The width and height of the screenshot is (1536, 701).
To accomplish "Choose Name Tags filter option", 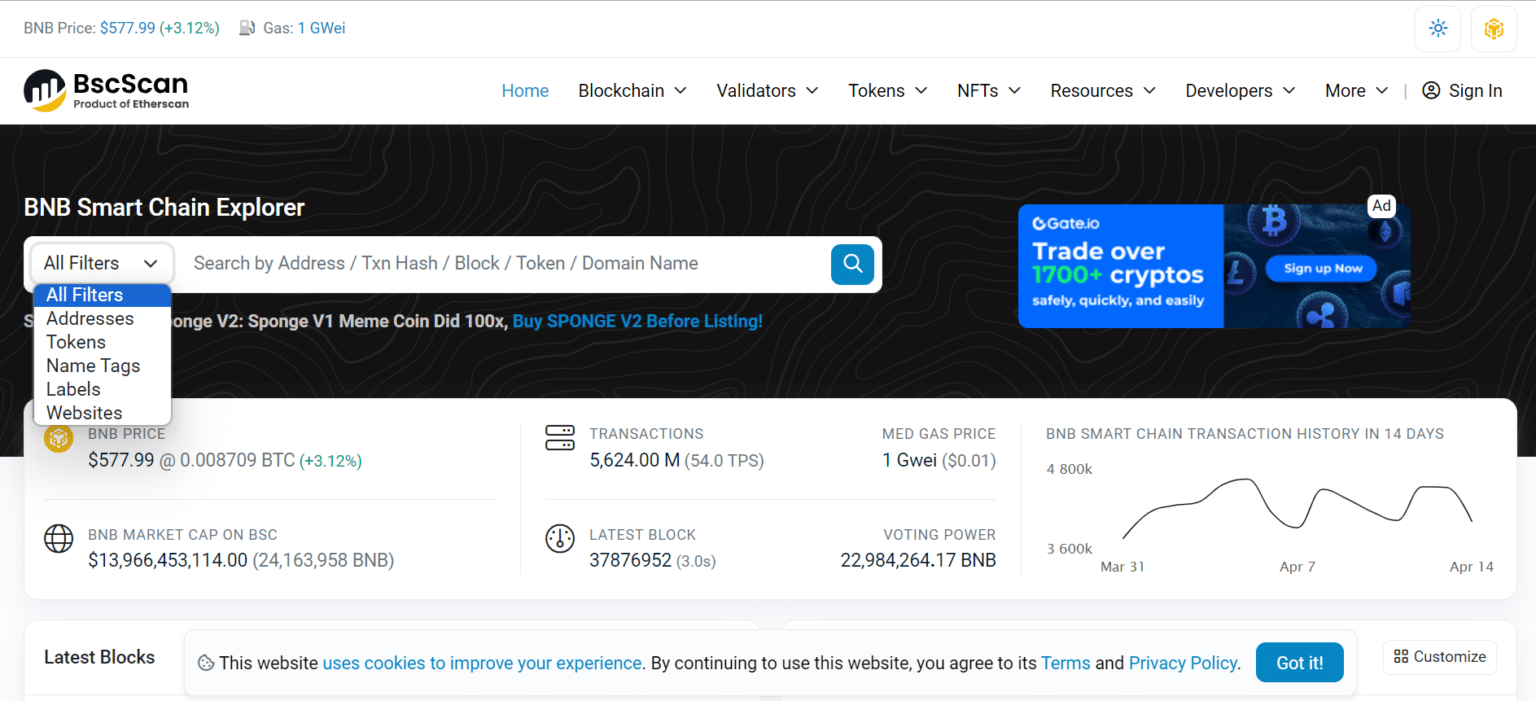I will click(x=93, y=366).
